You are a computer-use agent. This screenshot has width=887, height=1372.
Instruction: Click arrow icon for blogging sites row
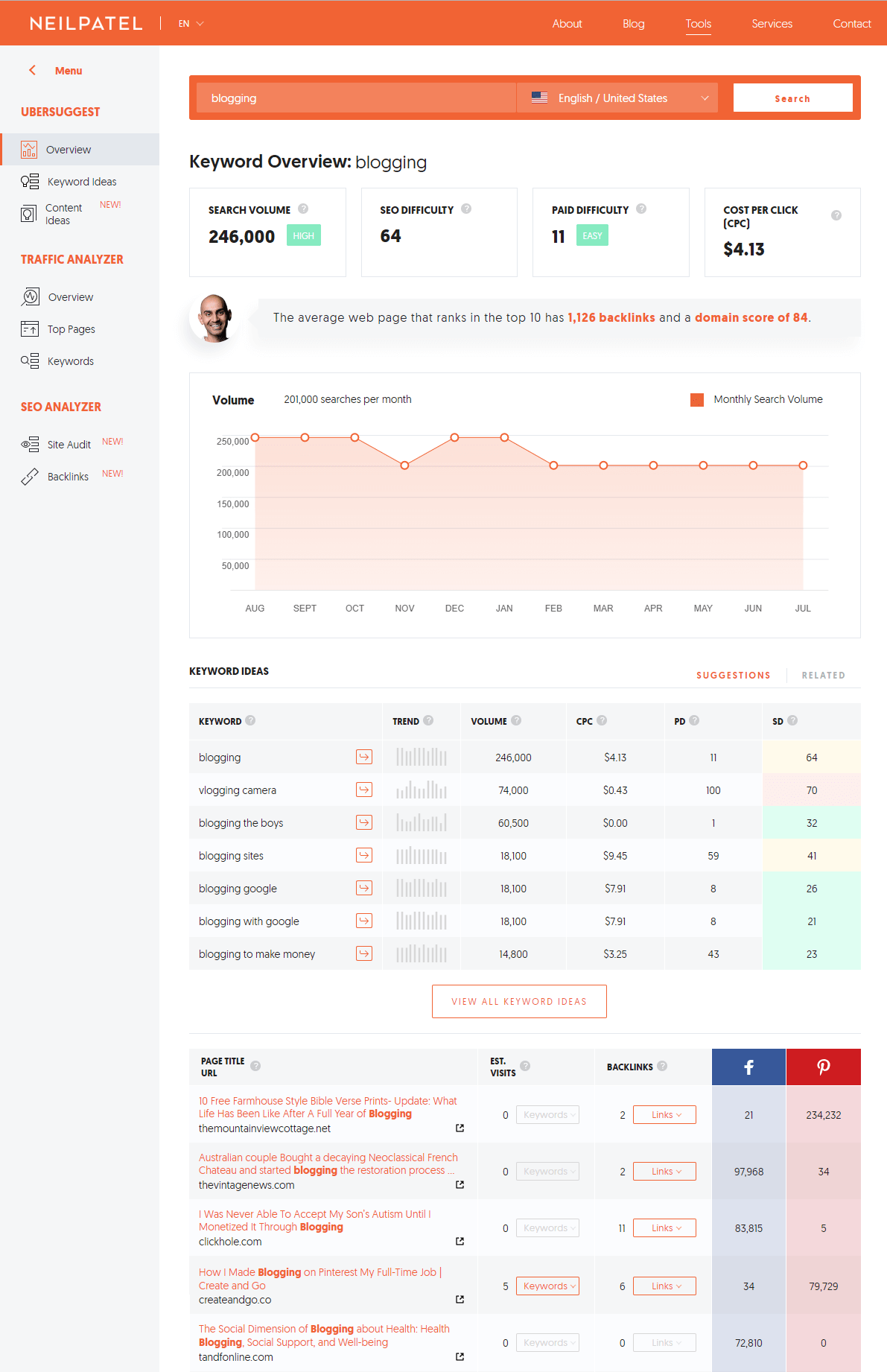point(364,855)
